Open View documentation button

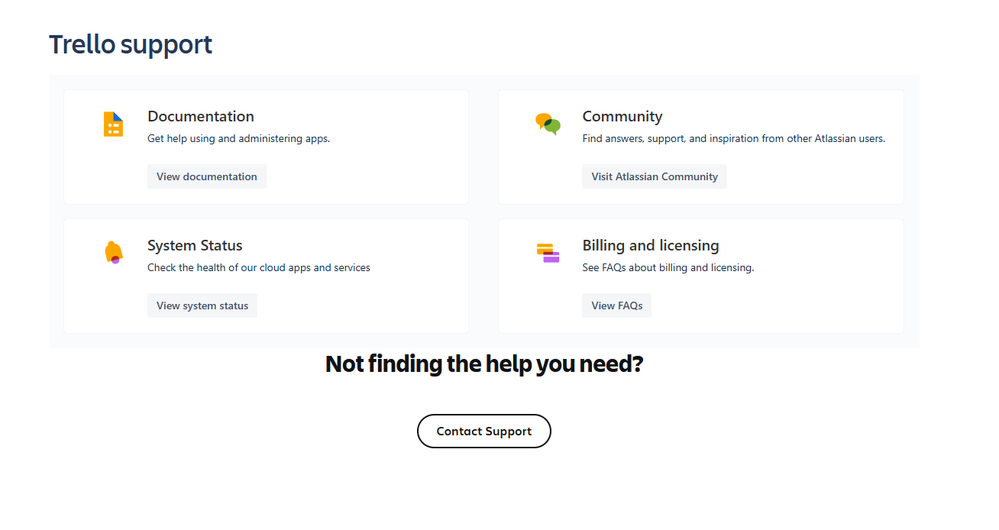tap(207, 177)
